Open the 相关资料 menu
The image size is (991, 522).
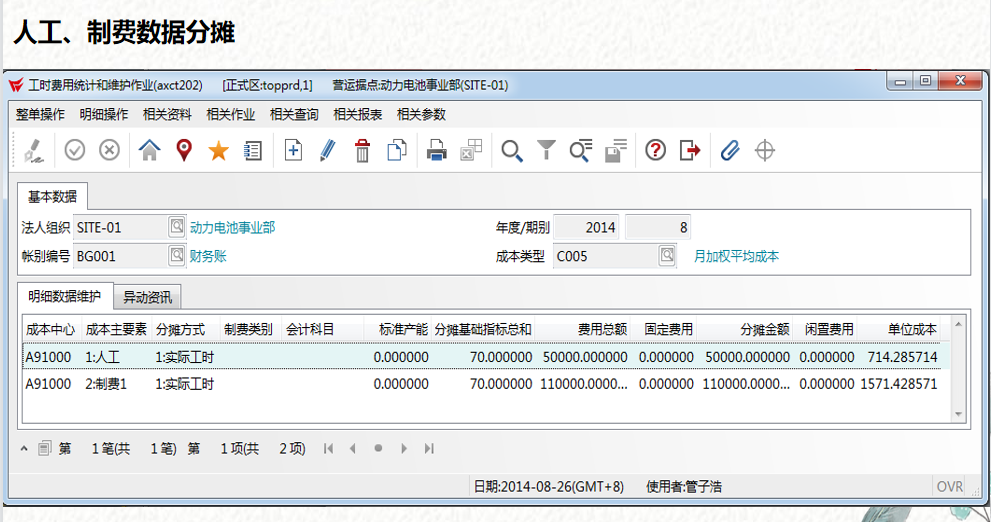[x=167, y=114]
